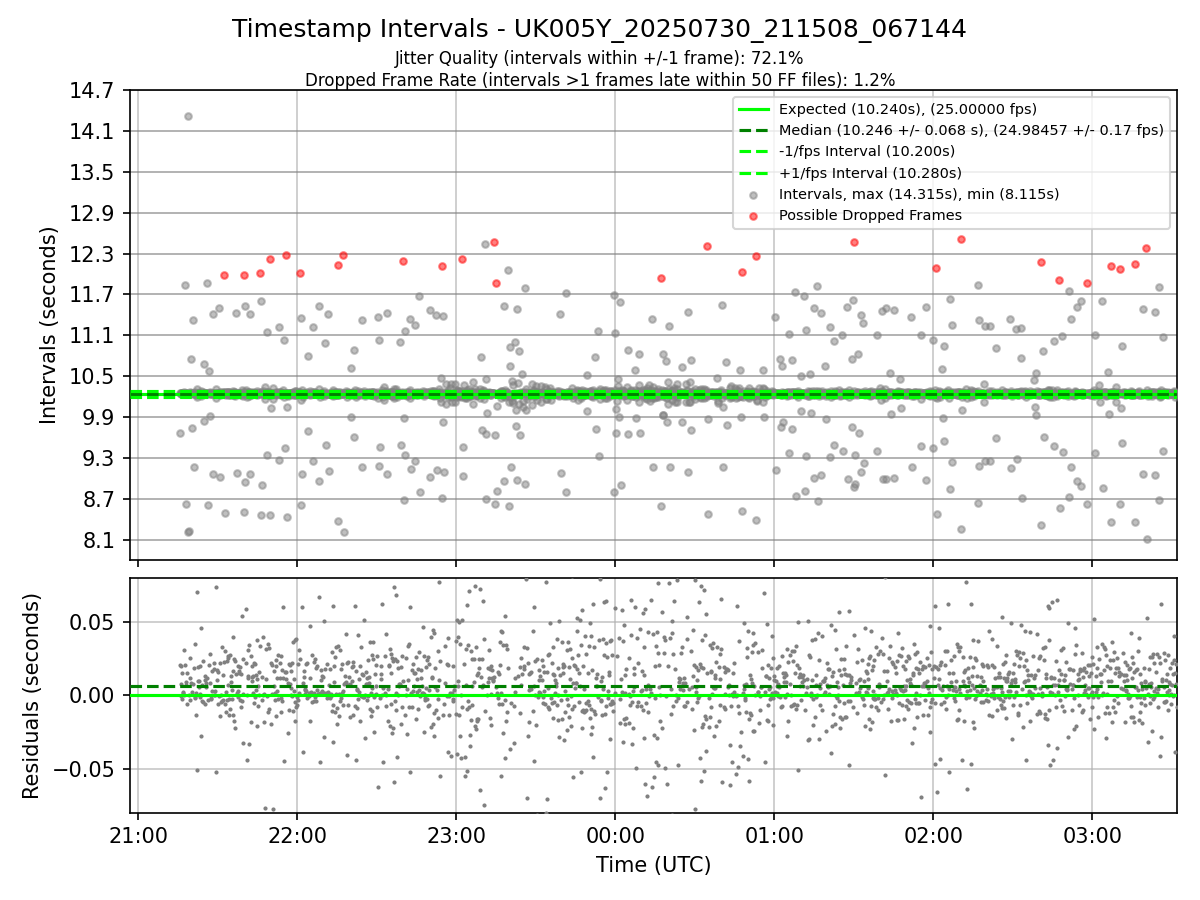This screenshot has height=900, width=1200.
Task: Click the gray marker icon in the legend
Action: (754, 194)
